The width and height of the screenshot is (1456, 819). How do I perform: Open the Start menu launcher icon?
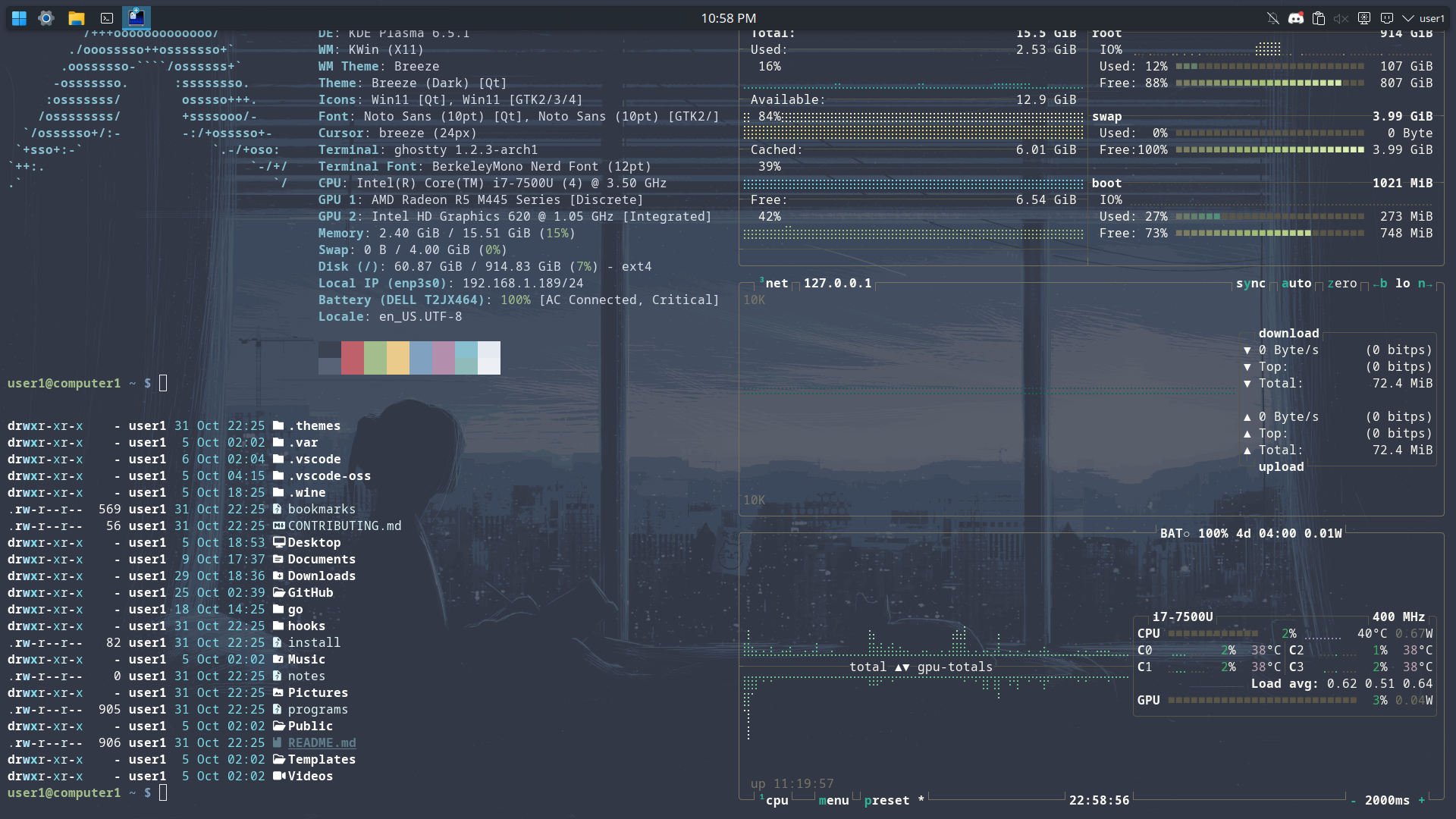point(19,18)
